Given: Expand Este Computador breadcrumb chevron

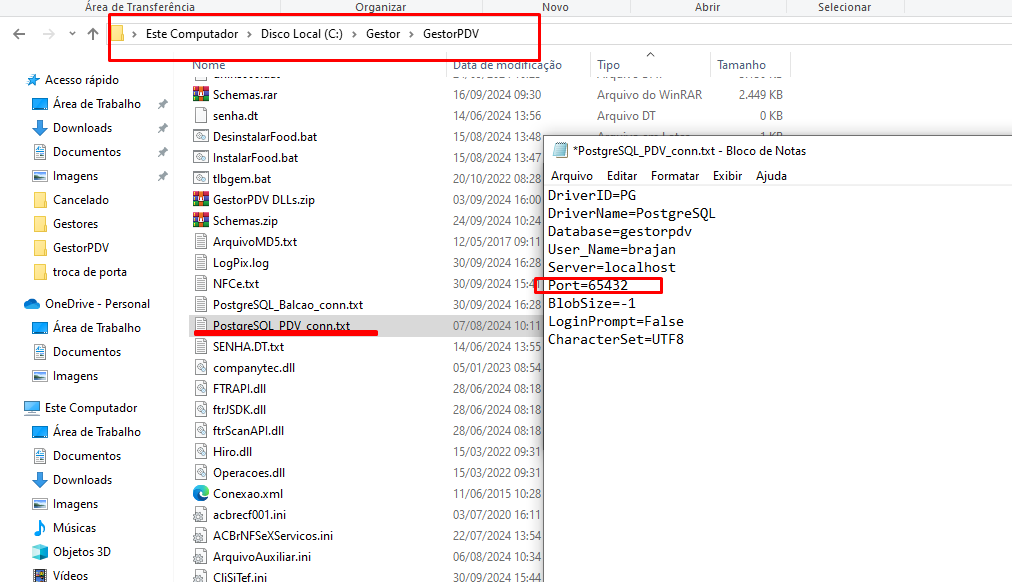Looking at the screenshot, I should tap(250, 34).
